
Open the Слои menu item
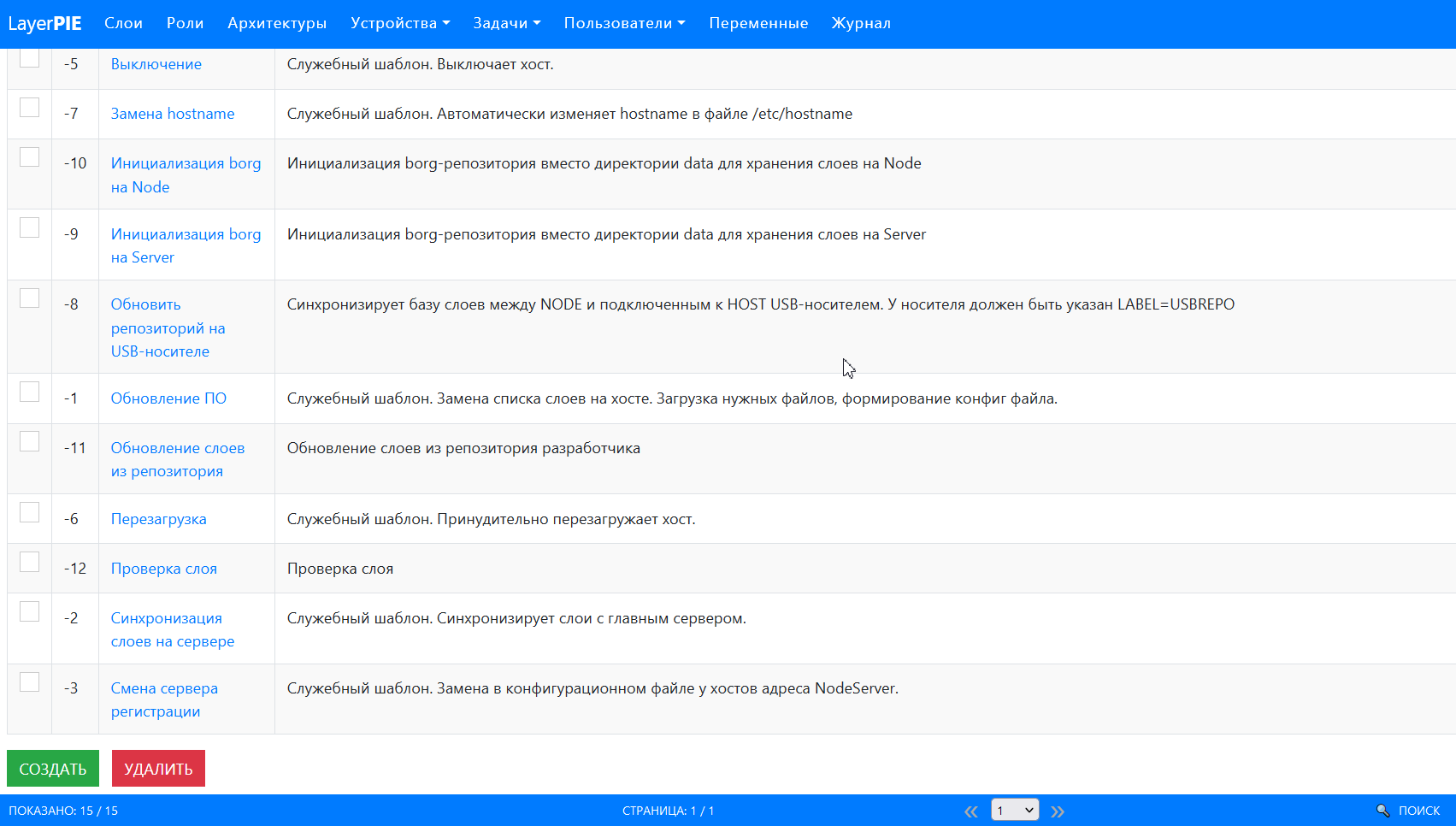[123, 23]
